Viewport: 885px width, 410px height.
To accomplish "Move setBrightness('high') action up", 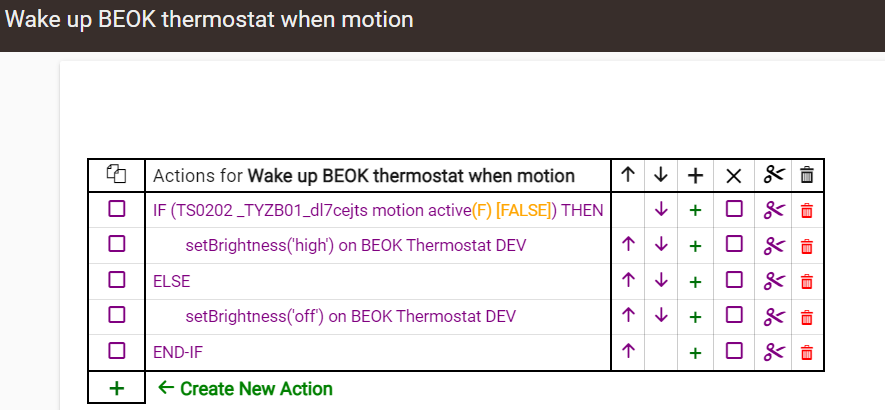I will pos(628,245).
